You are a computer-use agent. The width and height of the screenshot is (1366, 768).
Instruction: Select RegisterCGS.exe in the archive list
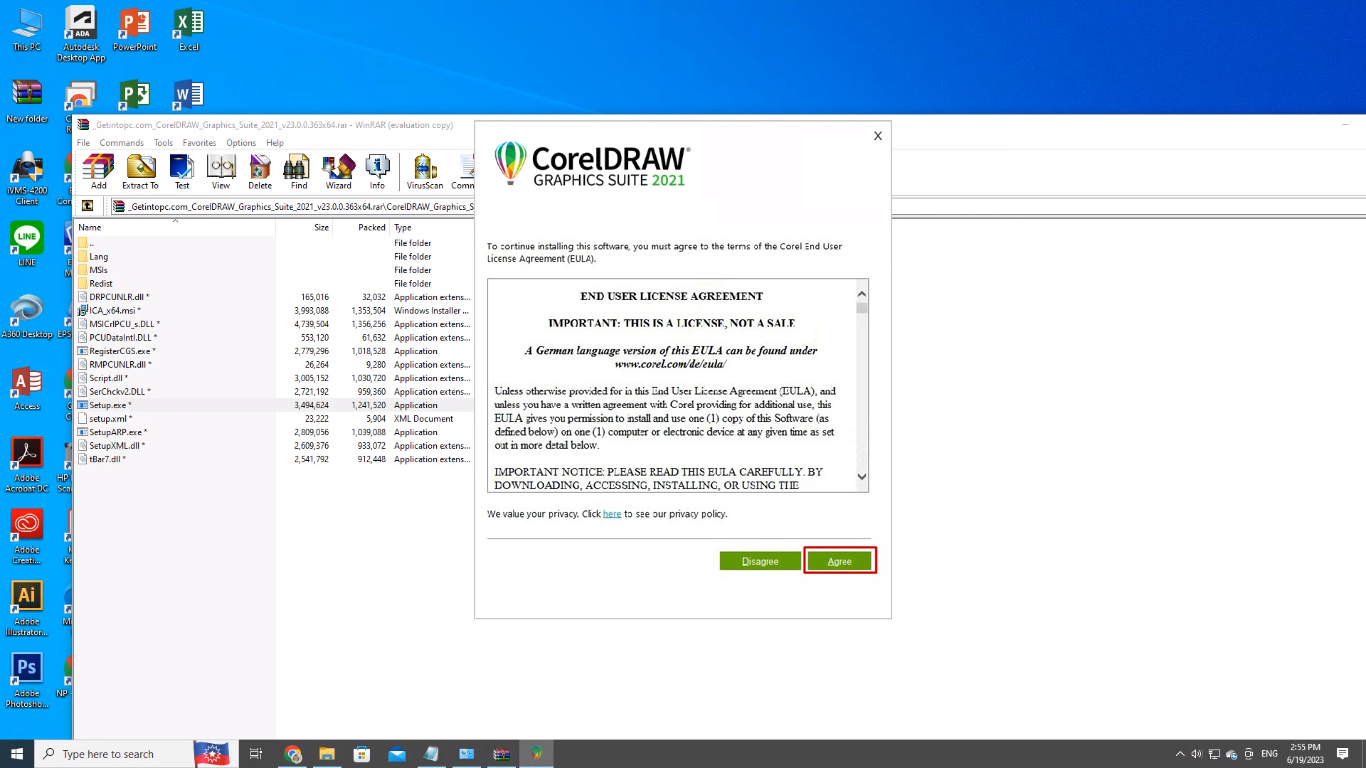(122, 351)
